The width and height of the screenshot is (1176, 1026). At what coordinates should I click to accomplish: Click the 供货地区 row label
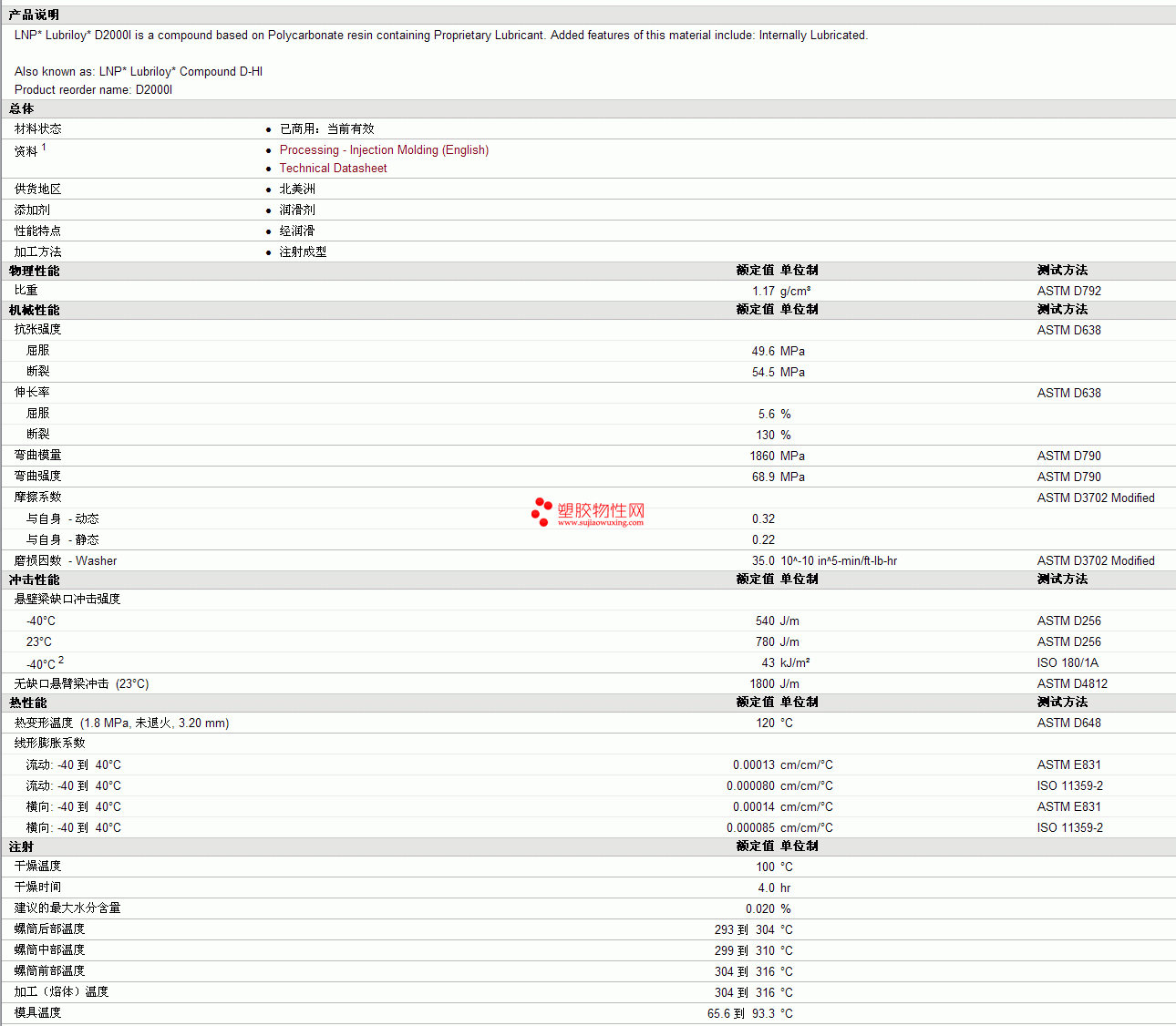pos(38,190)
